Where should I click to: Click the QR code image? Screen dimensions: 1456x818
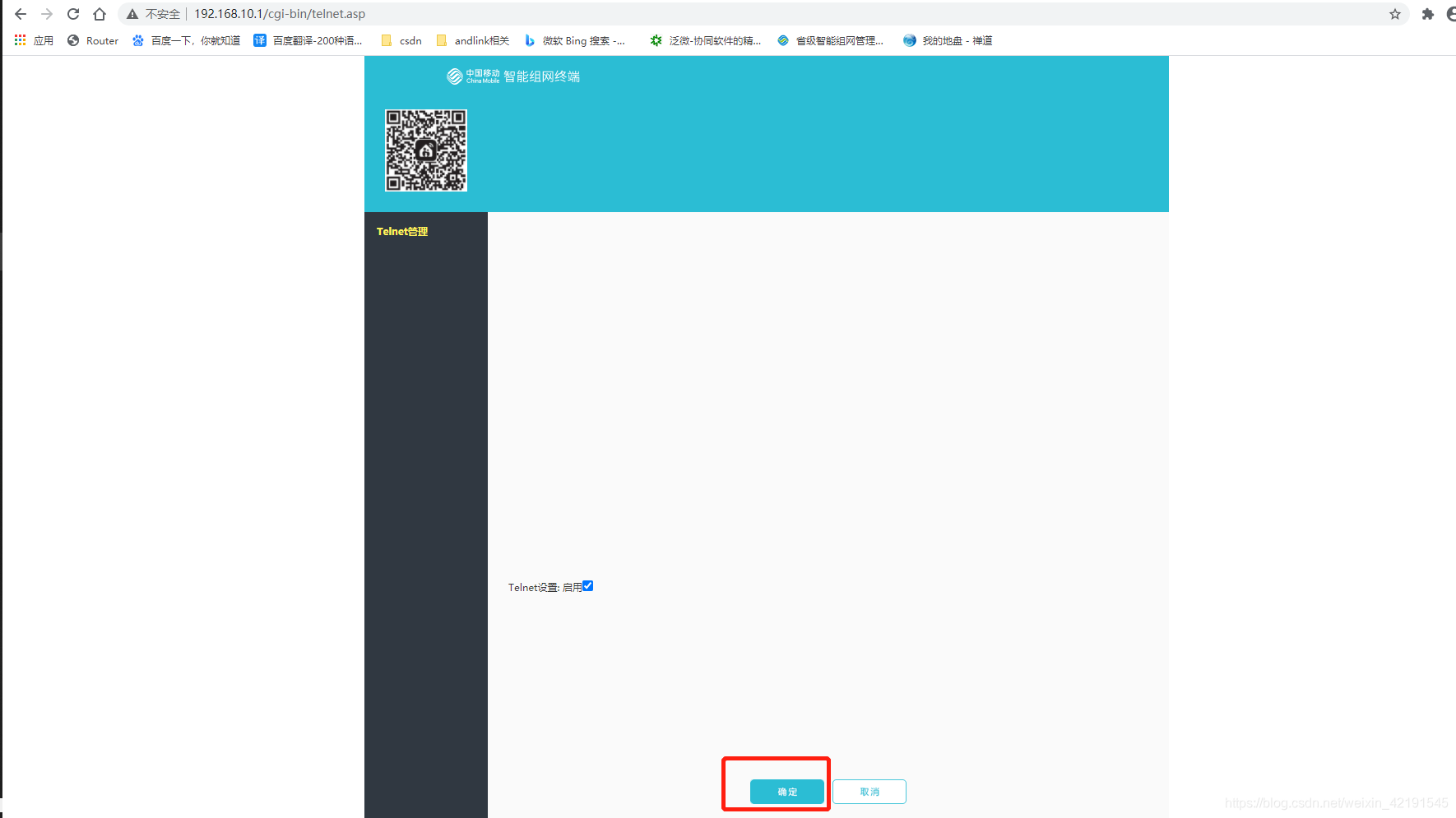tap(426, 150)
